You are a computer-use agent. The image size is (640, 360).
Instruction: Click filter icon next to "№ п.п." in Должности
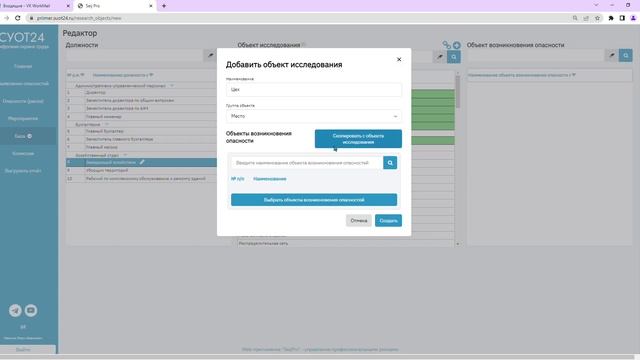(82, 75)
